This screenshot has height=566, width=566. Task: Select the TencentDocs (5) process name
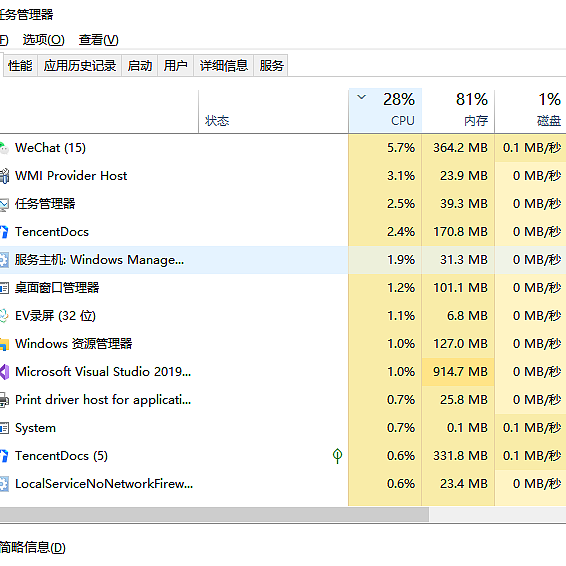[61, 456]
